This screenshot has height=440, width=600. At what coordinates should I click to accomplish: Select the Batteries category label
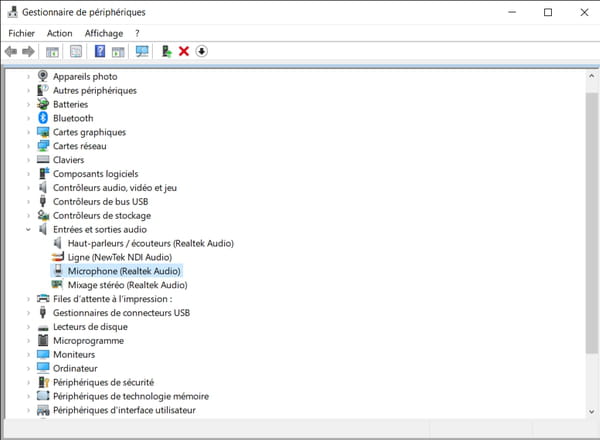click(x=70, y=104)
